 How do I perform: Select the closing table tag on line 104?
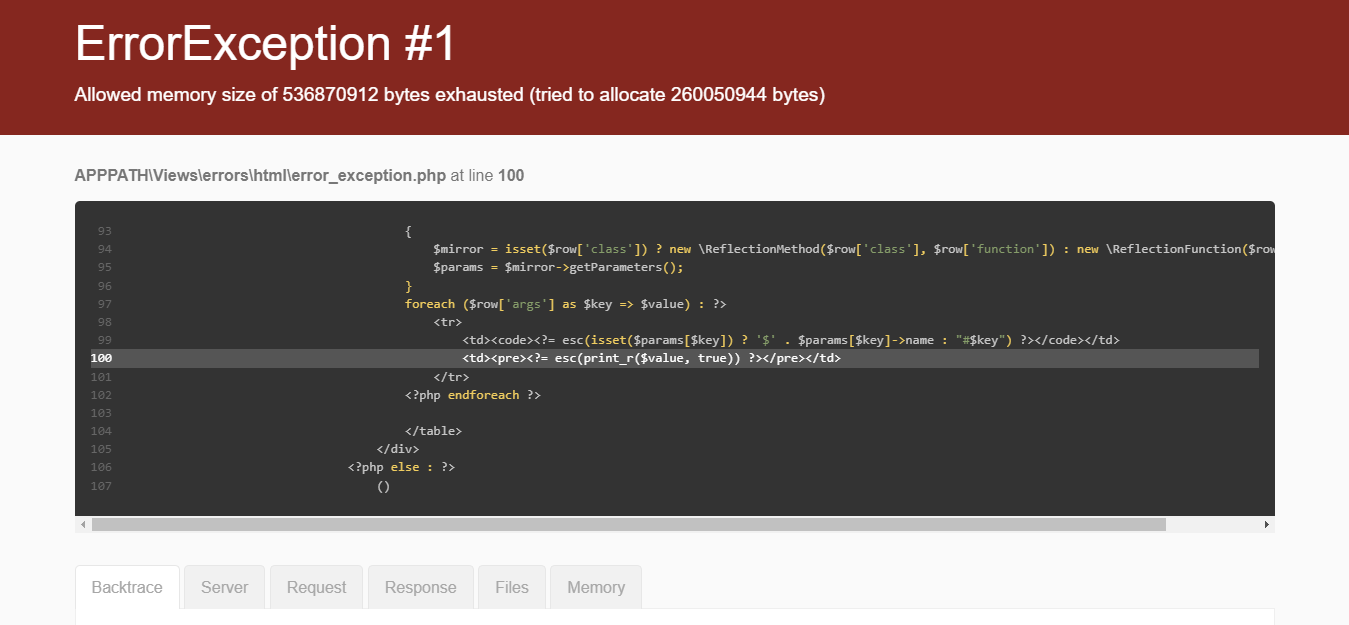[x=434, y=430]
